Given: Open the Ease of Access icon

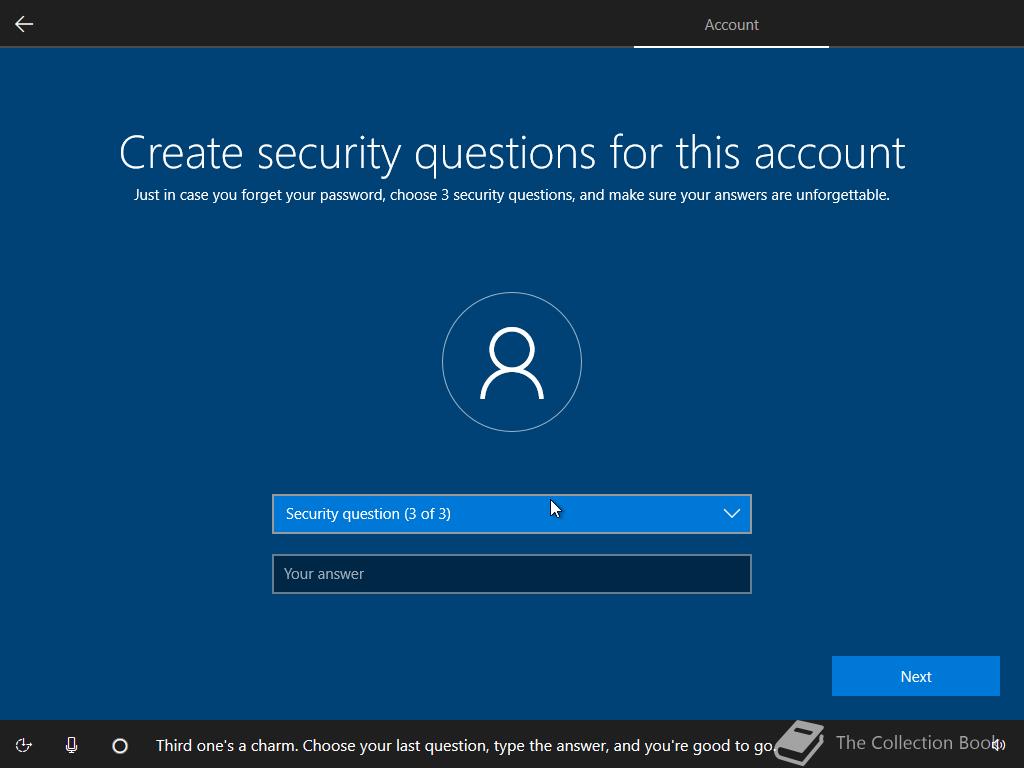Looking at the screenshot, I should coord(24,745).
